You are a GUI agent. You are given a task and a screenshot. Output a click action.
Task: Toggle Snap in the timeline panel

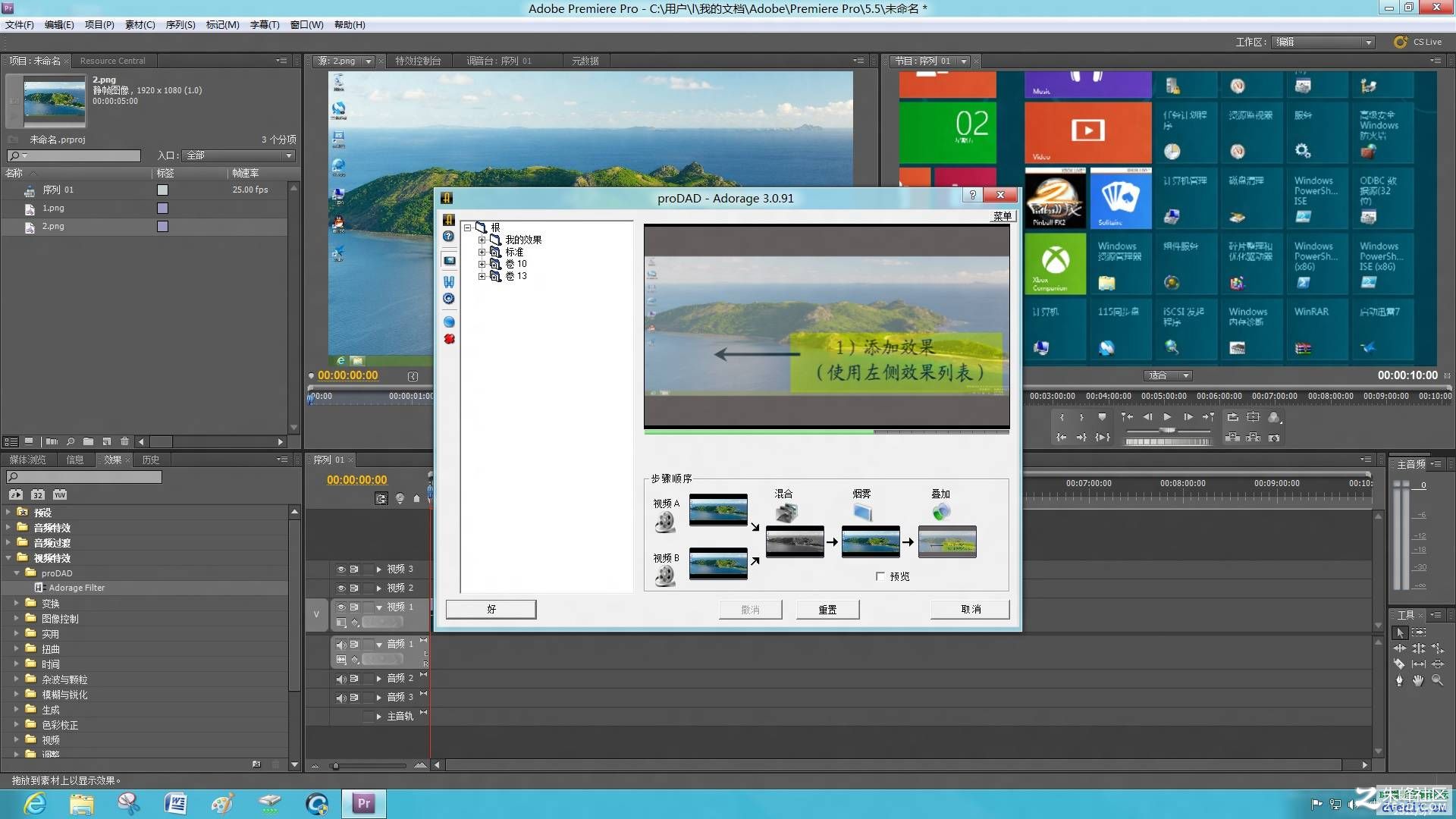[381, 498]
